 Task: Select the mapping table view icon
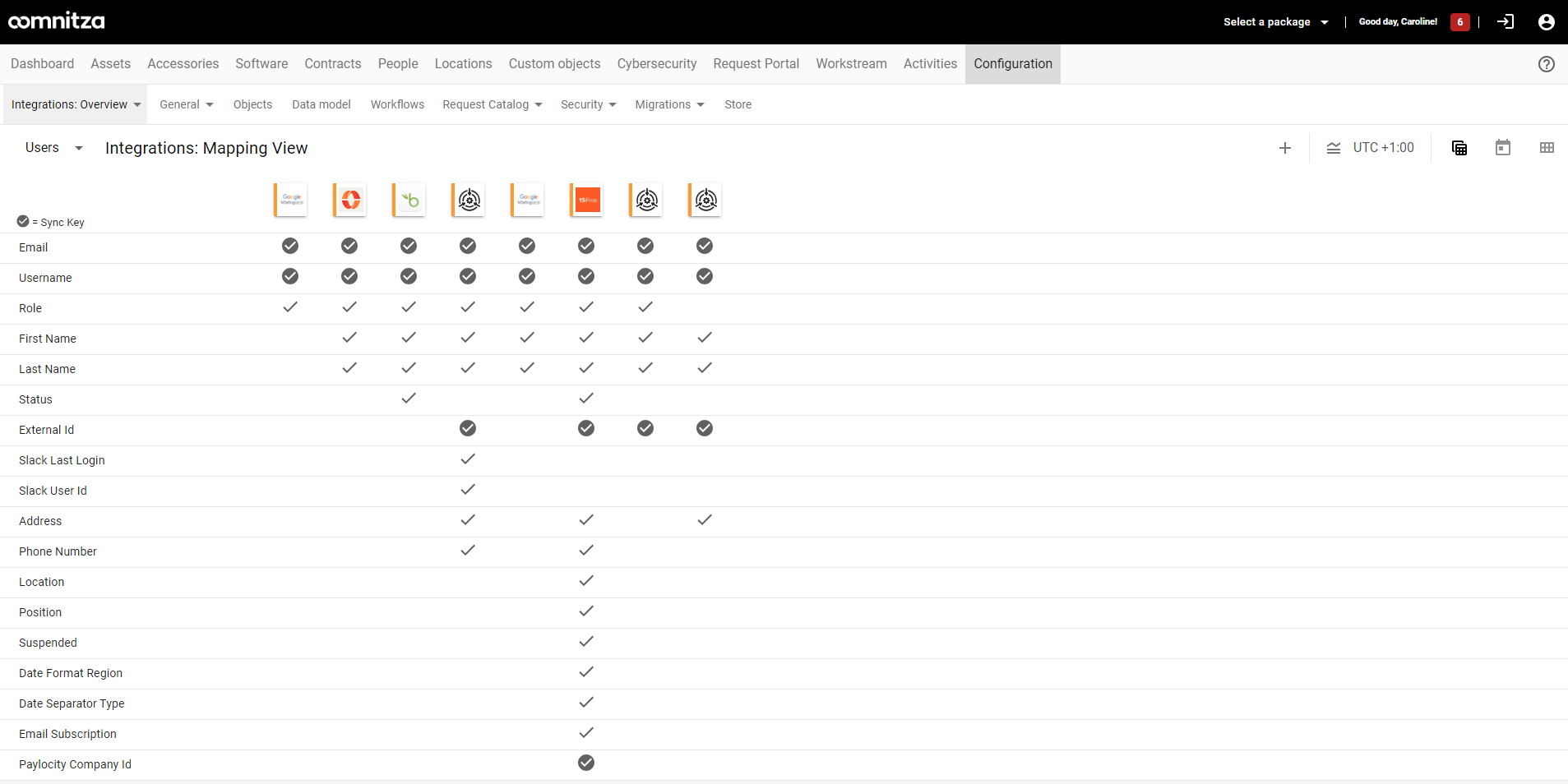click(1459, 148)
